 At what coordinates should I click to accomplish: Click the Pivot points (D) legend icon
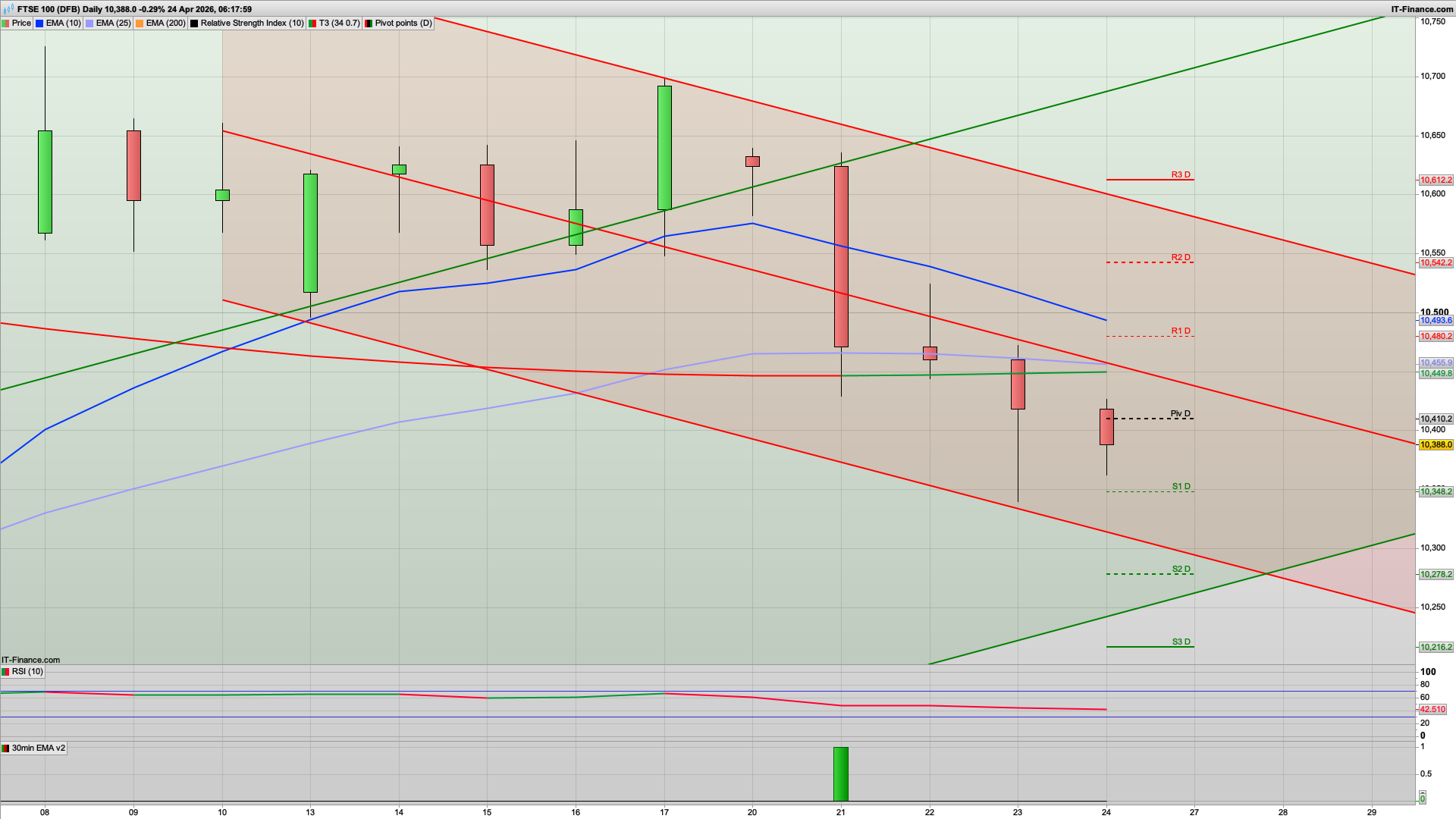point(369,23)
